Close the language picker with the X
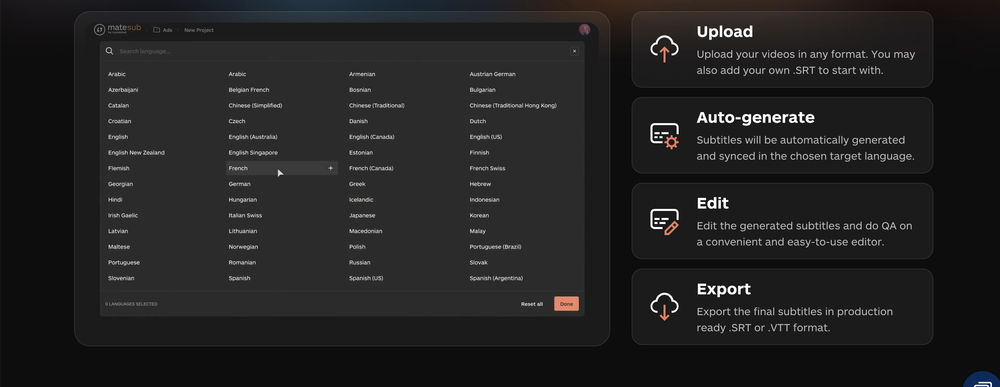The image size is (1000, 387). [x=575, y=51]
